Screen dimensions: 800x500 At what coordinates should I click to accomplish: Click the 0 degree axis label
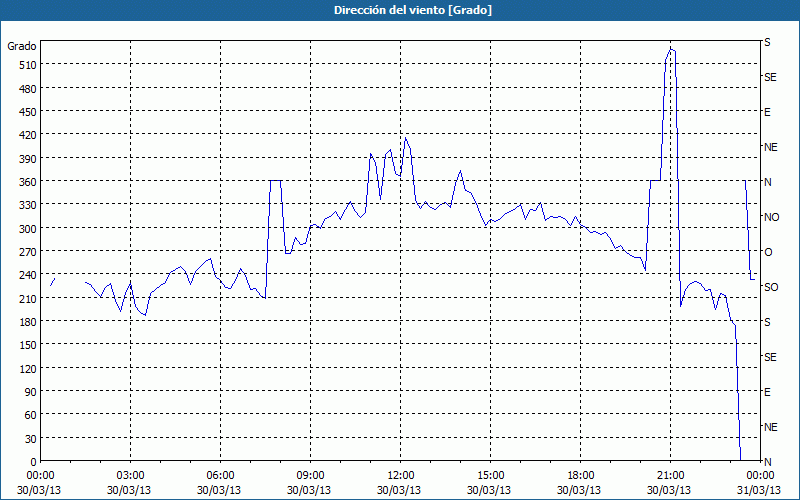[34, 462]
